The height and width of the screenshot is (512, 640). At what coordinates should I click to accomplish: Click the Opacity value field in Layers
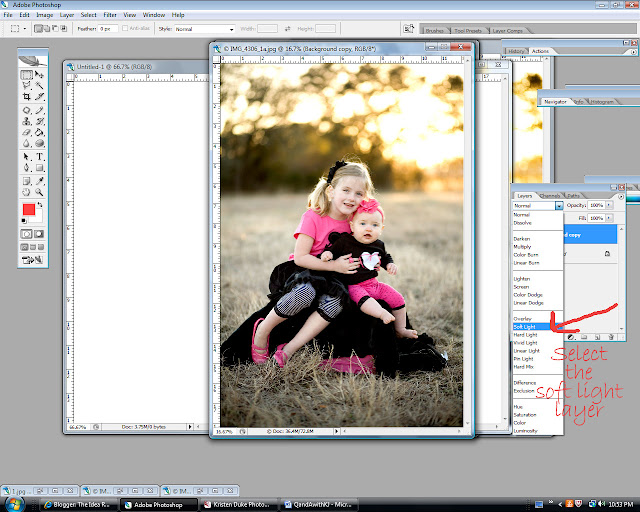596,205
